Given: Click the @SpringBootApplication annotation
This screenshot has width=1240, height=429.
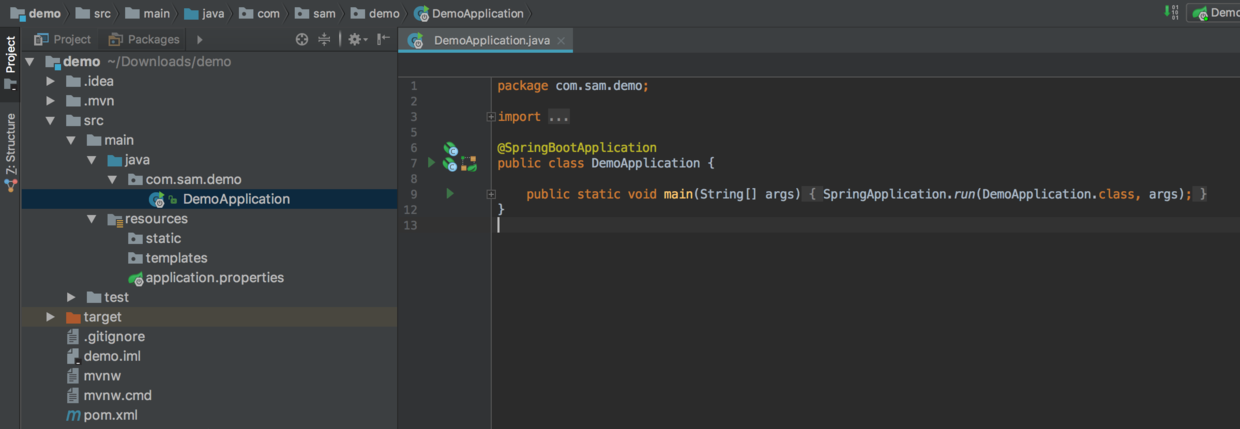Looking at the screenshot, I should tap(577, 148).
